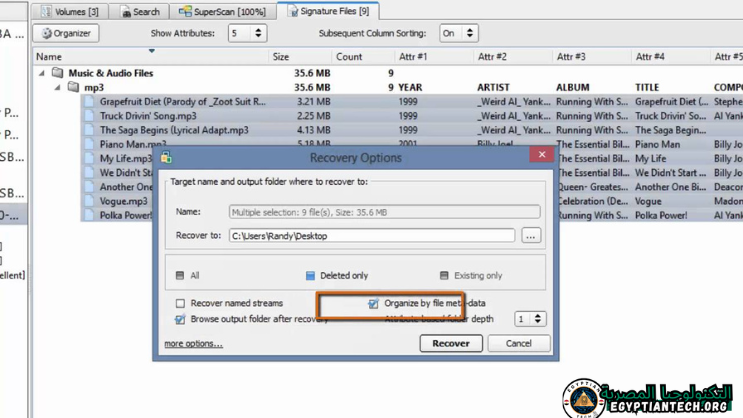Collapse the mp3 folder node

[x=57, y=87]
